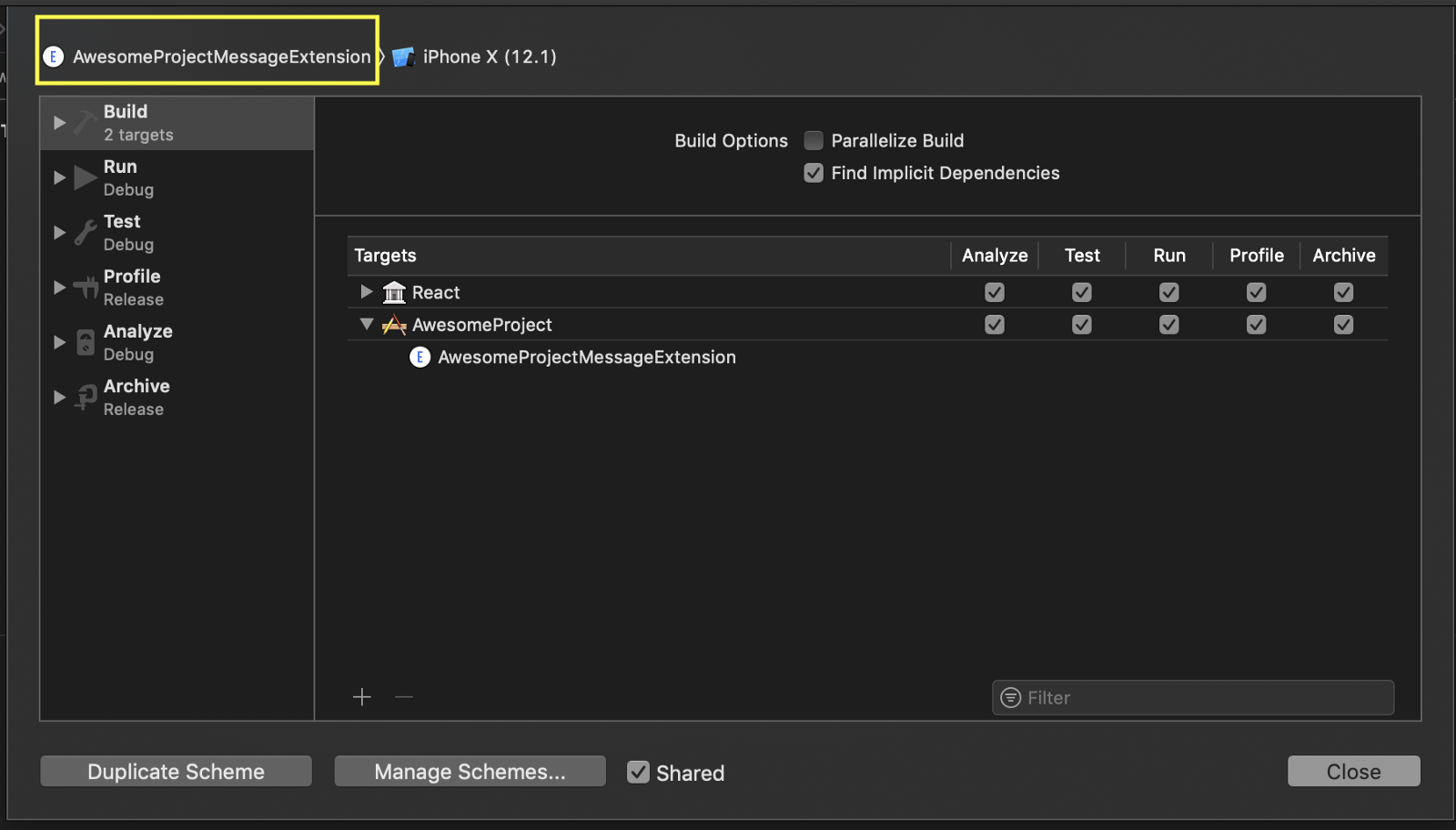
Task: Open the AwesomeProjectMessageExtension scheme selector
Action: point(208,56)
